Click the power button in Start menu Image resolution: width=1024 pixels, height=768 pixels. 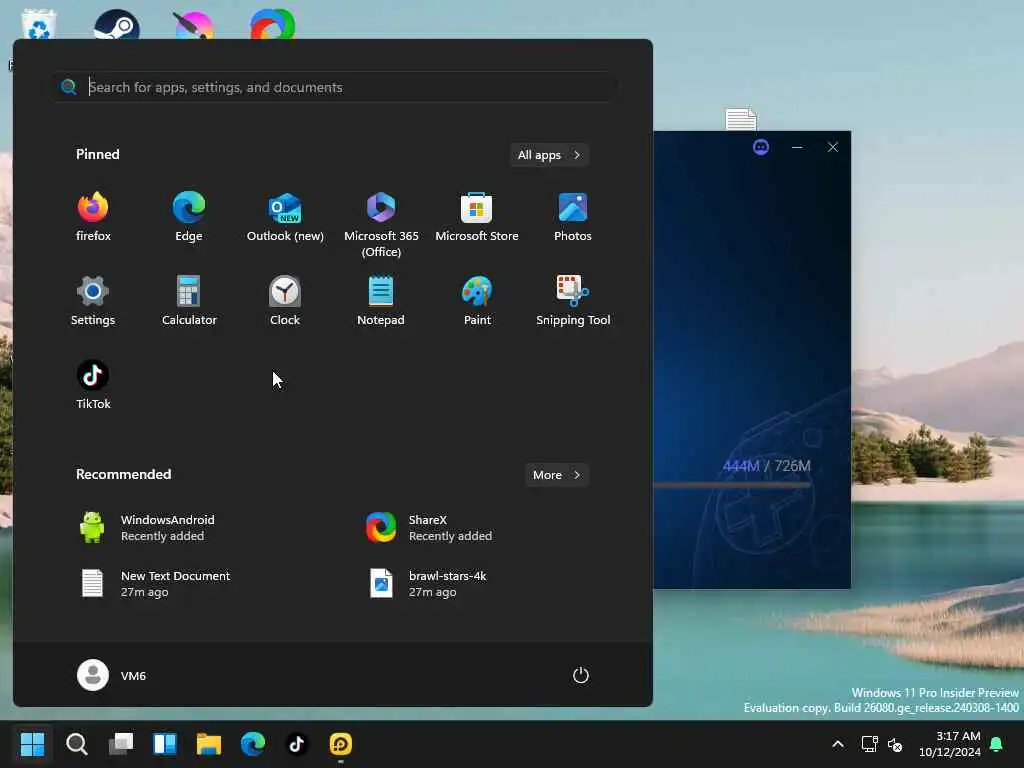[581, 675]
